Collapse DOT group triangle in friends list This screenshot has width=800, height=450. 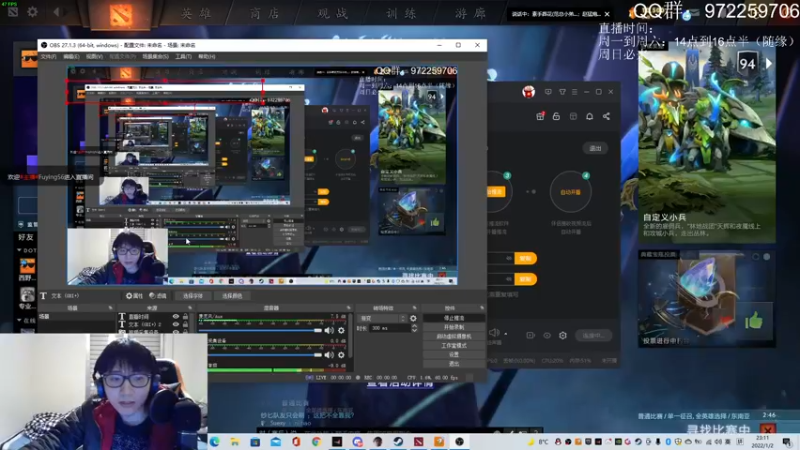click(19, 251)
